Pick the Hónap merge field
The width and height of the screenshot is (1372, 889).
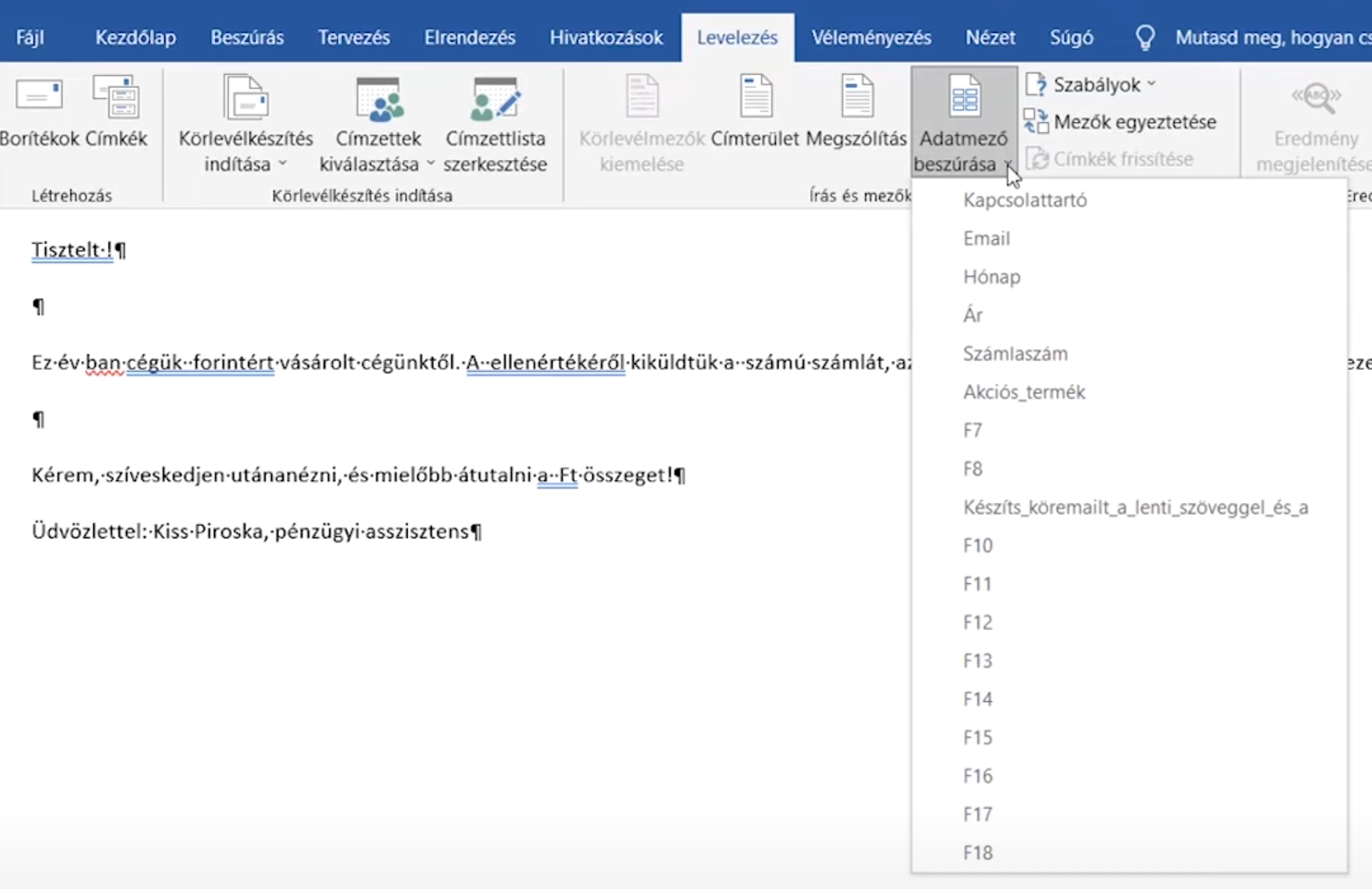pyautogui.click(x=992, y=277)
